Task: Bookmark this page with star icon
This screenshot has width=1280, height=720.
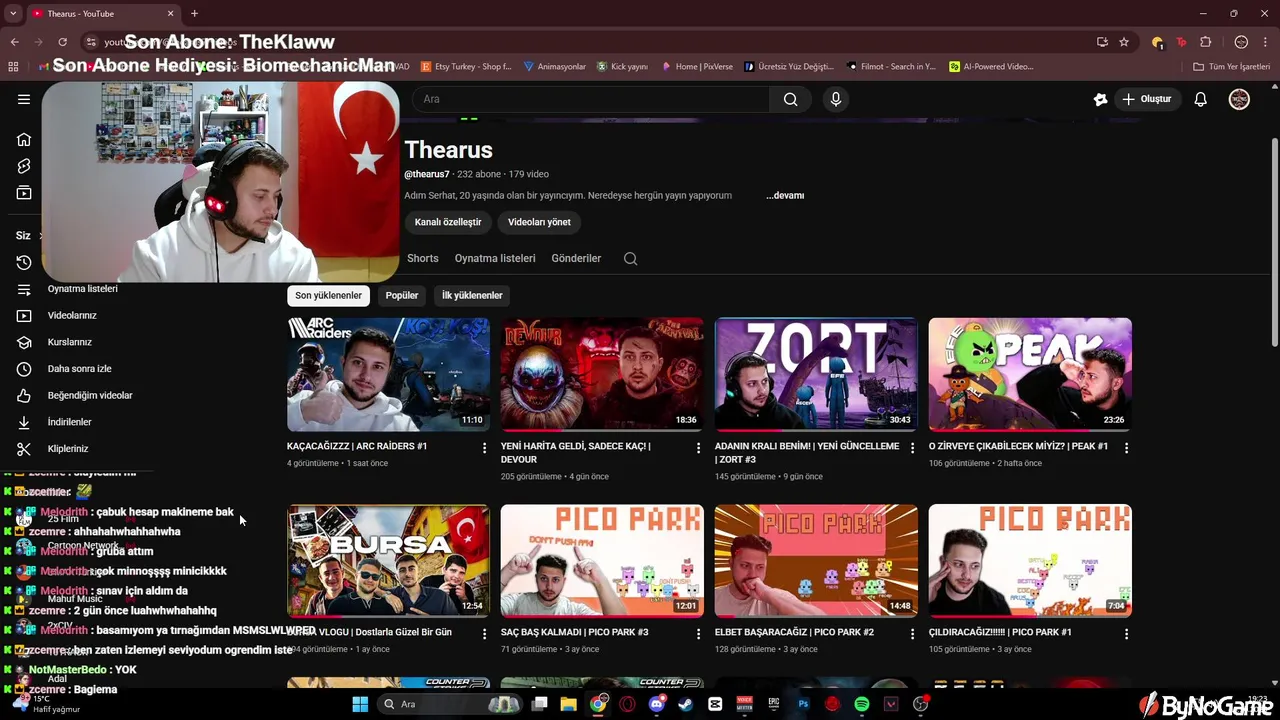Action: coord(1124,42)
